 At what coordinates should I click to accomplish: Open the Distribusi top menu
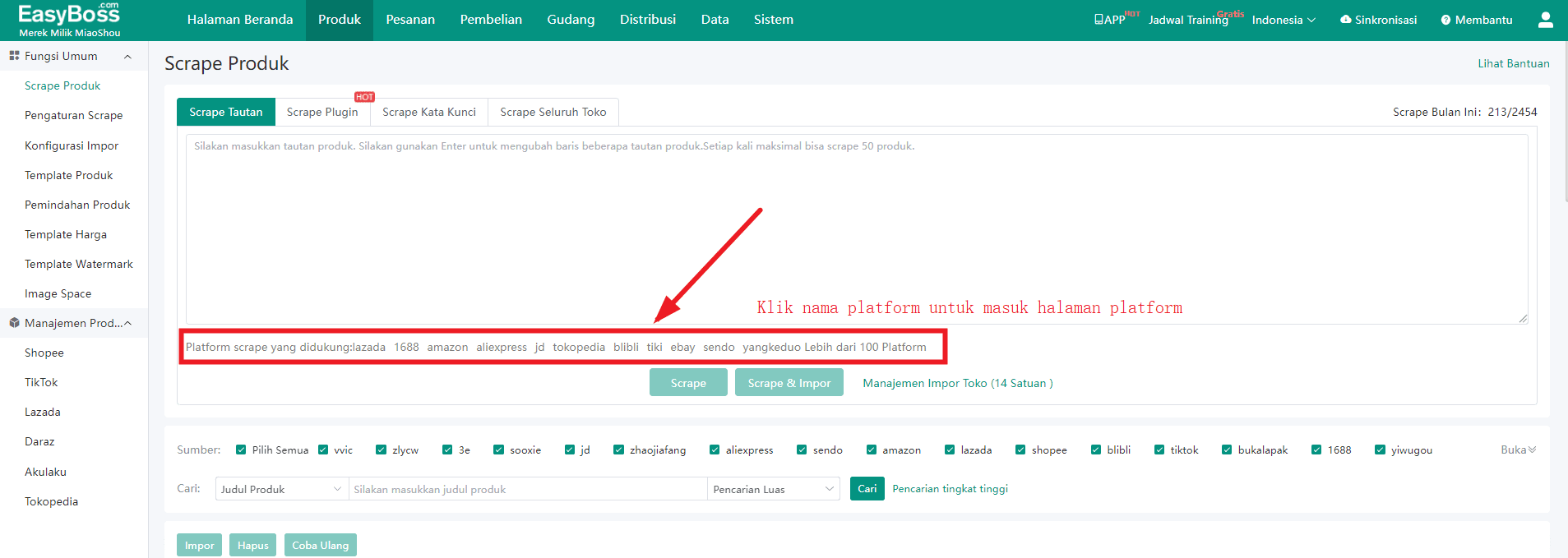click(648, 20)
